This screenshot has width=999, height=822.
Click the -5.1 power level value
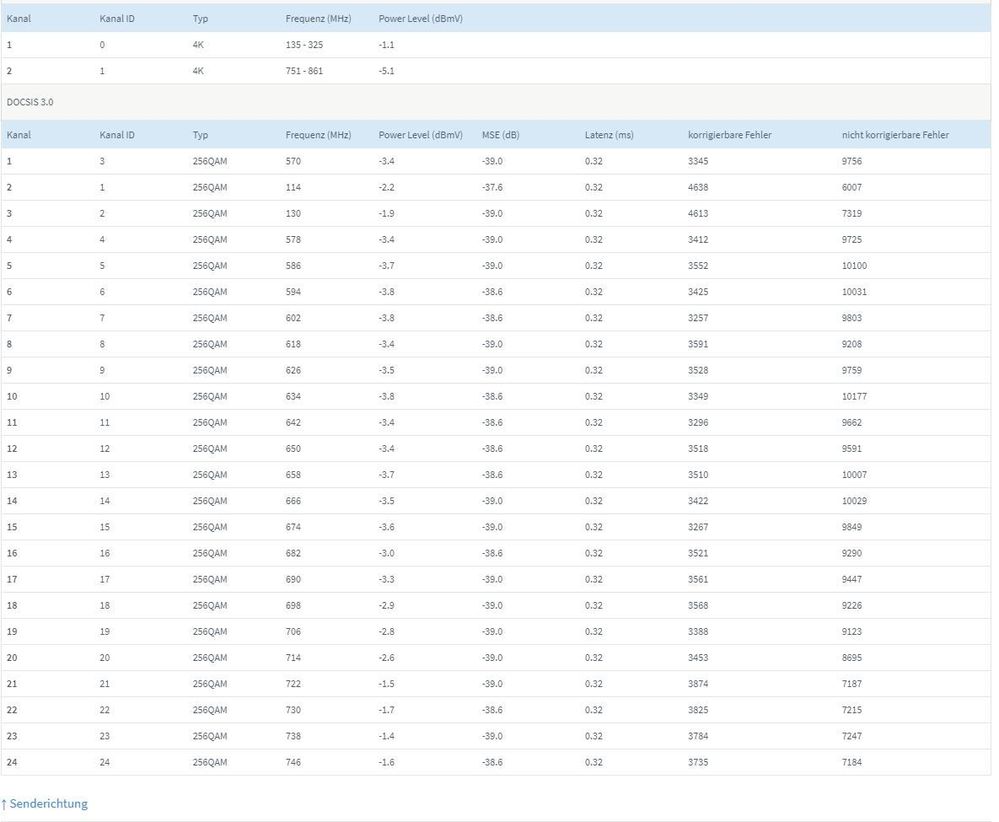click(x=388, y=71)
